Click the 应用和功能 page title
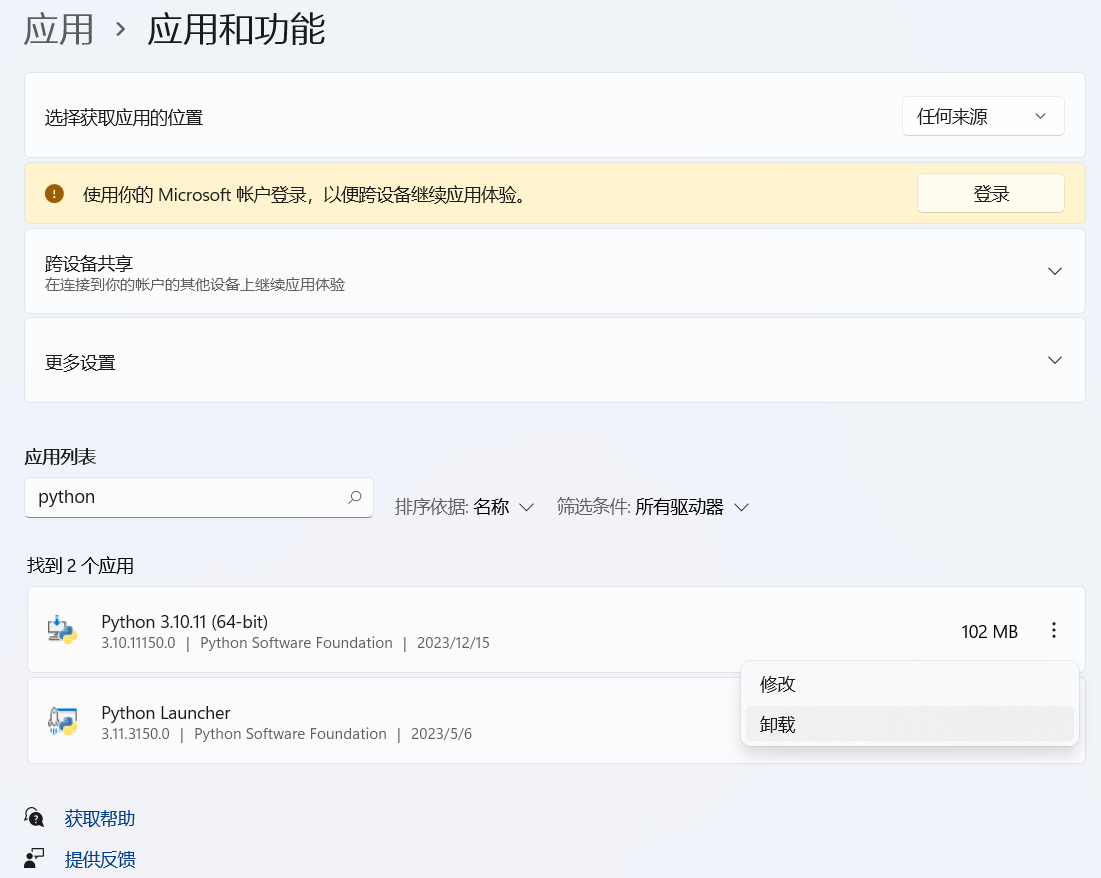Screen dimensions: 1101x878 (237, 30)
